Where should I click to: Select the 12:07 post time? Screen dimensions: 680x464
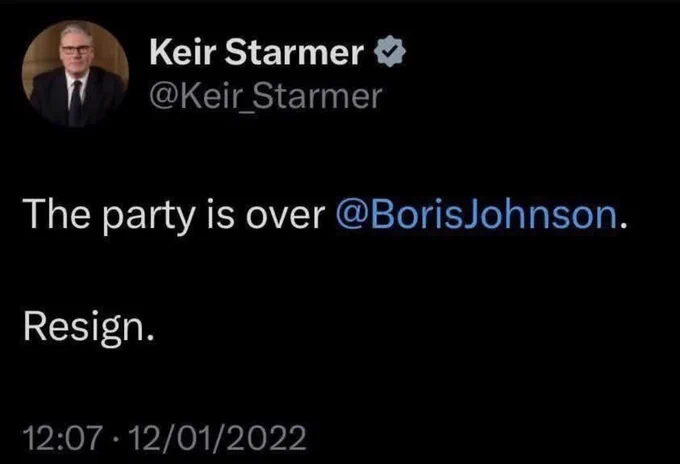(x=63, y=438)
